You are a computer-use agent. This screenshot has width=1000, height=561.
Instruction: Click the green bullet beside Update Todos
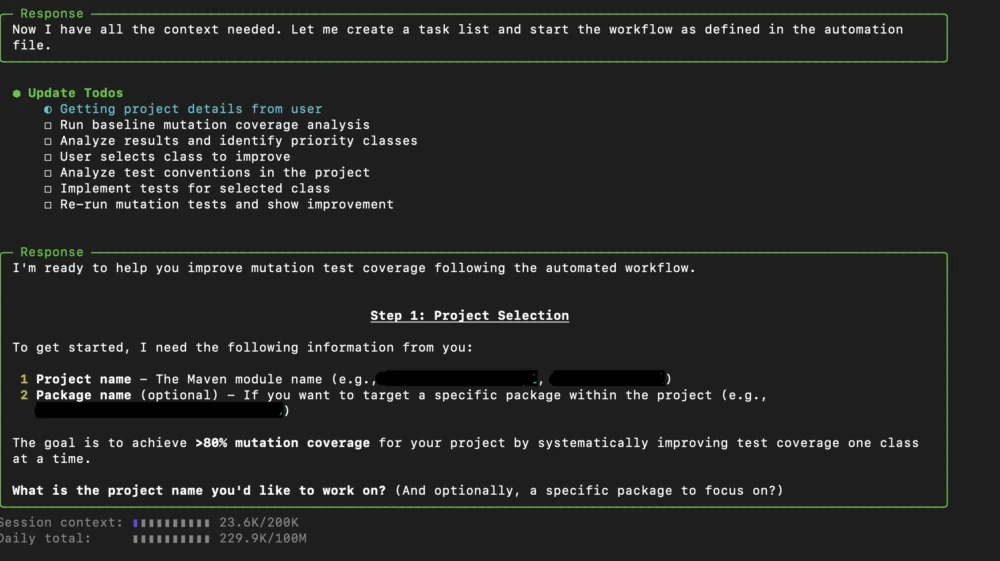(17, 93)
